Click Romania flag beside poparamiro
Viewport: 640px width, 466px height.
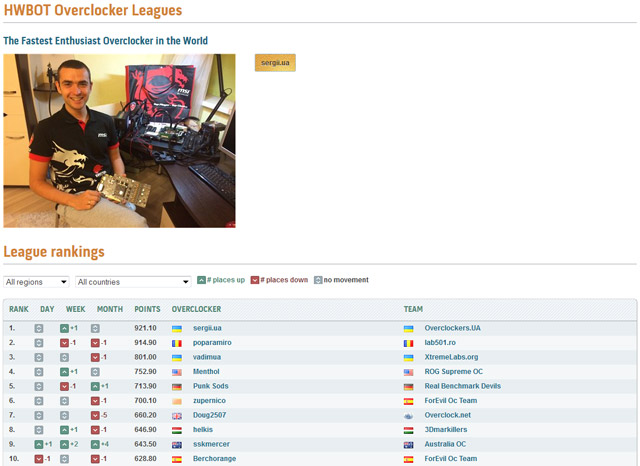(x=177, y=343)
